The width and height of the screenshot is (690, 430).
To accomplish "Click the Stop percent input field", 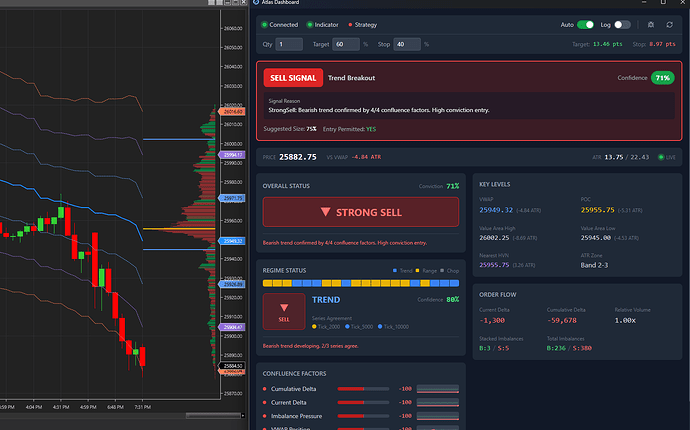I will [406, 44].
